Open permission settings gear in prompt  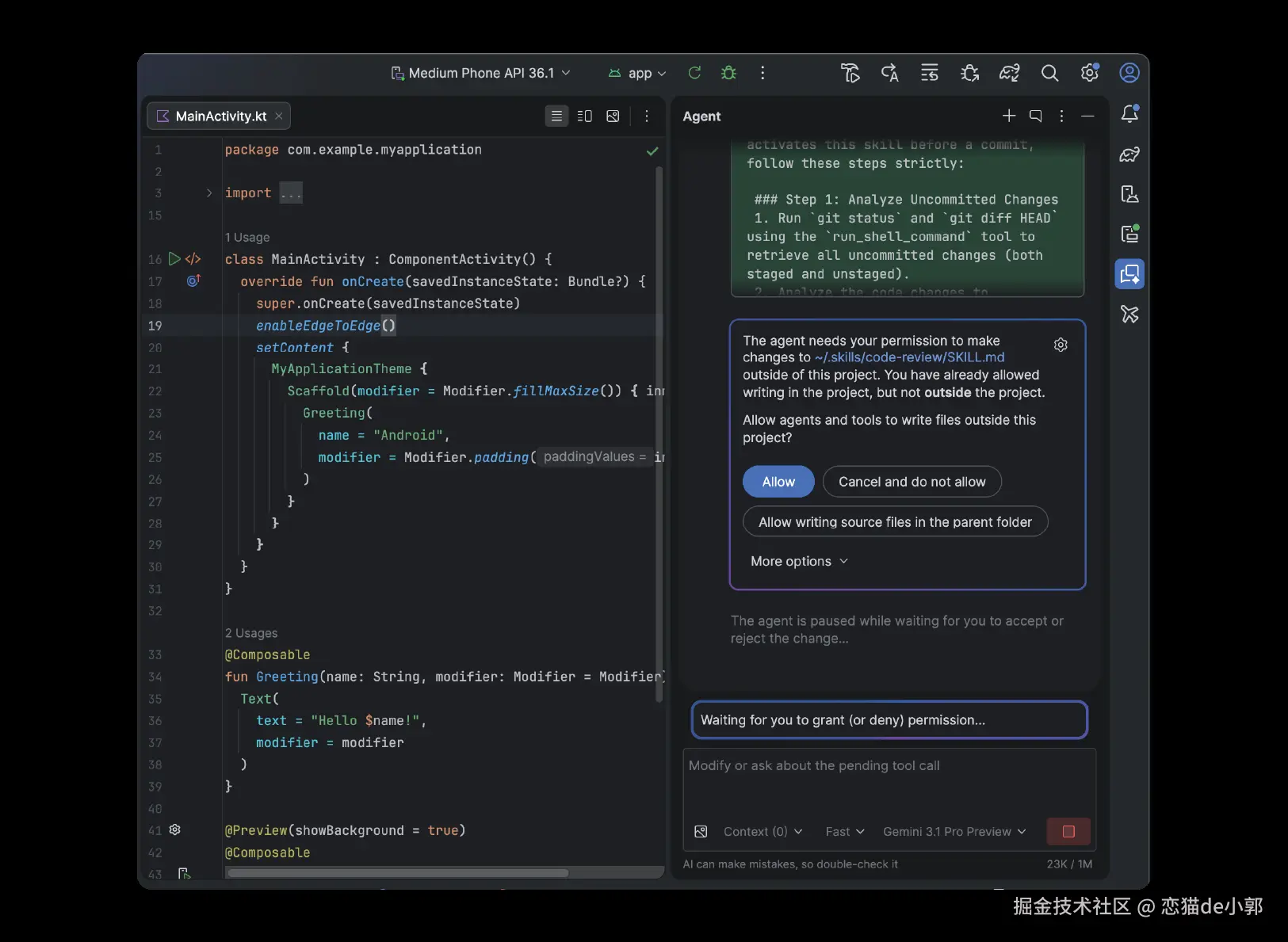tap(1061, 345)
